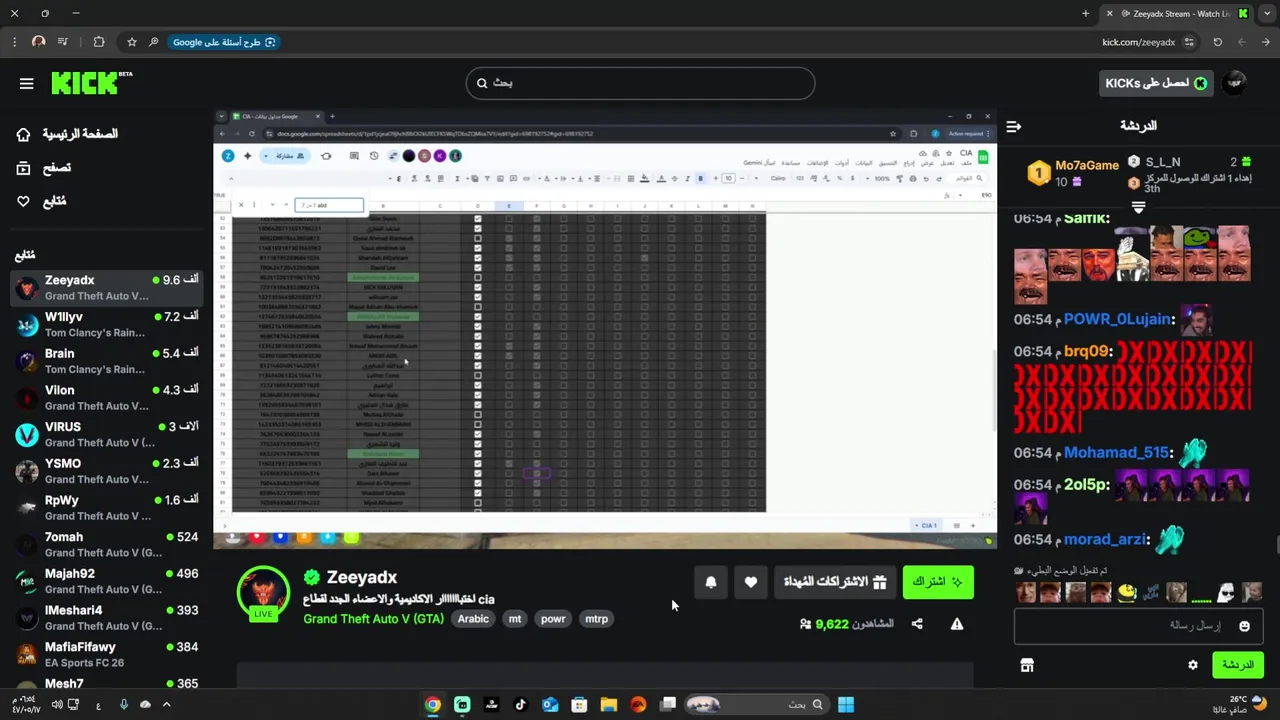1280x720 pixels.
Task: Click username Mohamad_515 in chat
Action: [1116, 452]
